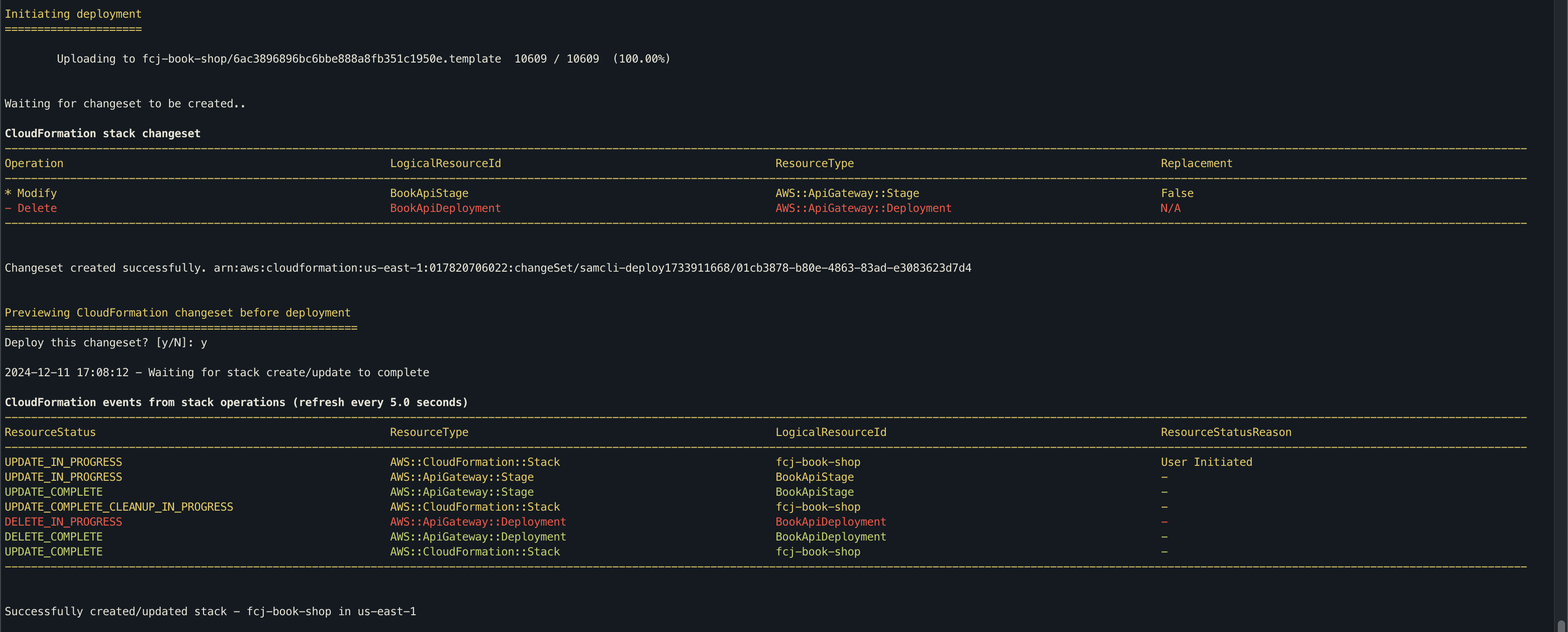Click 'Previewing CloudFormation changeset before deployment' heading
Image resolution: width=1568 pixels, height=632 pixels.
178,313
